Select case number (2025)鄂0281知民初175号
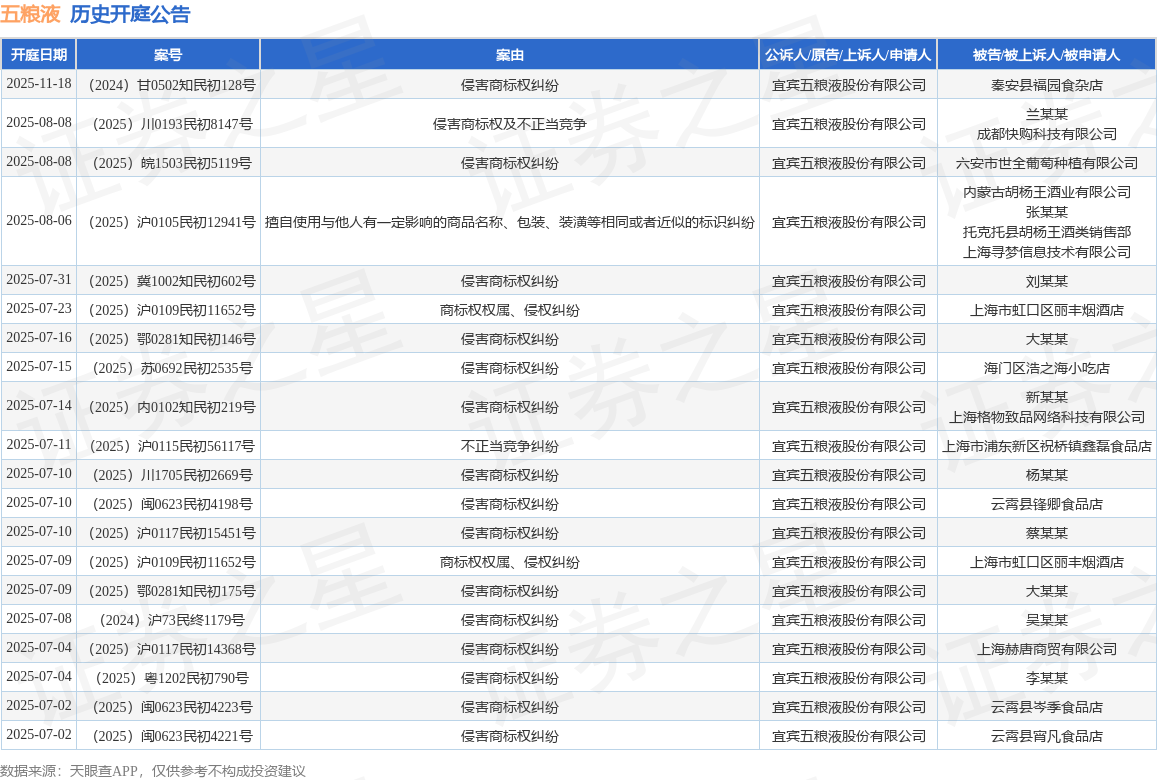Image resolution: width=1157 pixels, height=780 pixels. pos(172,592)
